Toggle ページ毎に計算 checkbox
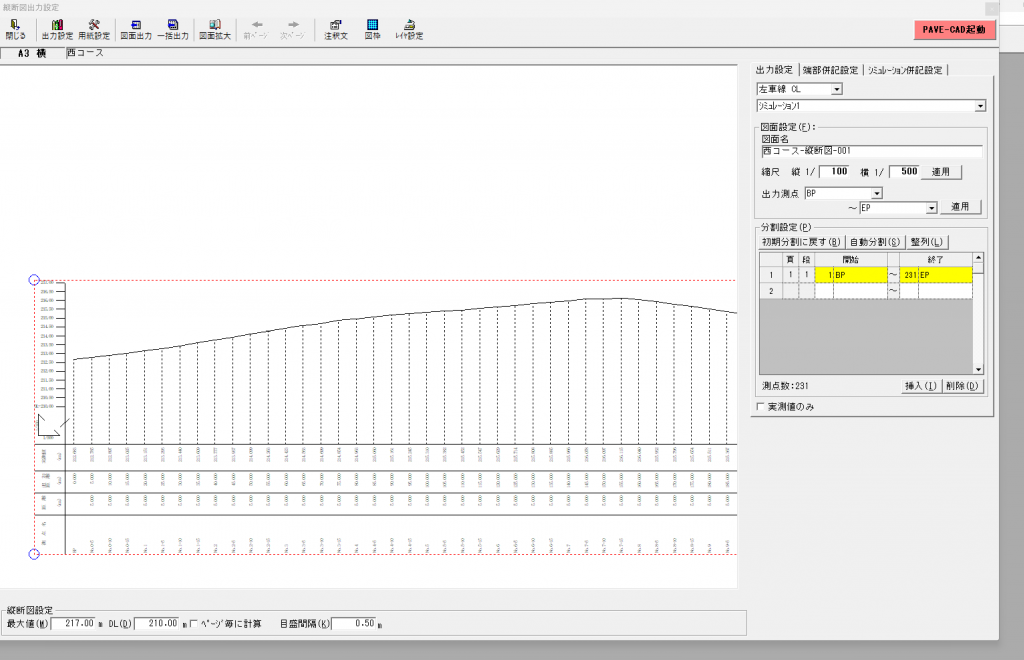This screenshot has height=660, width=1024. point(193,624)
